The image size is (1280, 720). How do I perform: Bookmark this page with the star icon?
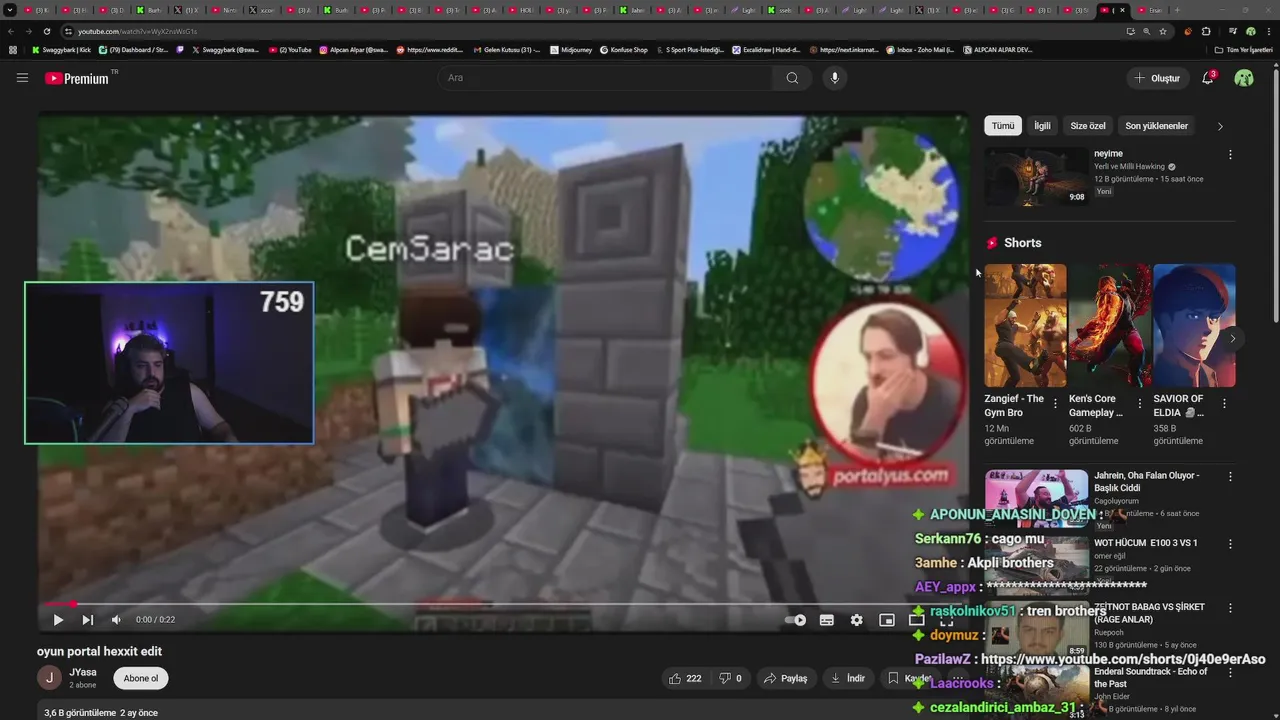[1162, 31]
